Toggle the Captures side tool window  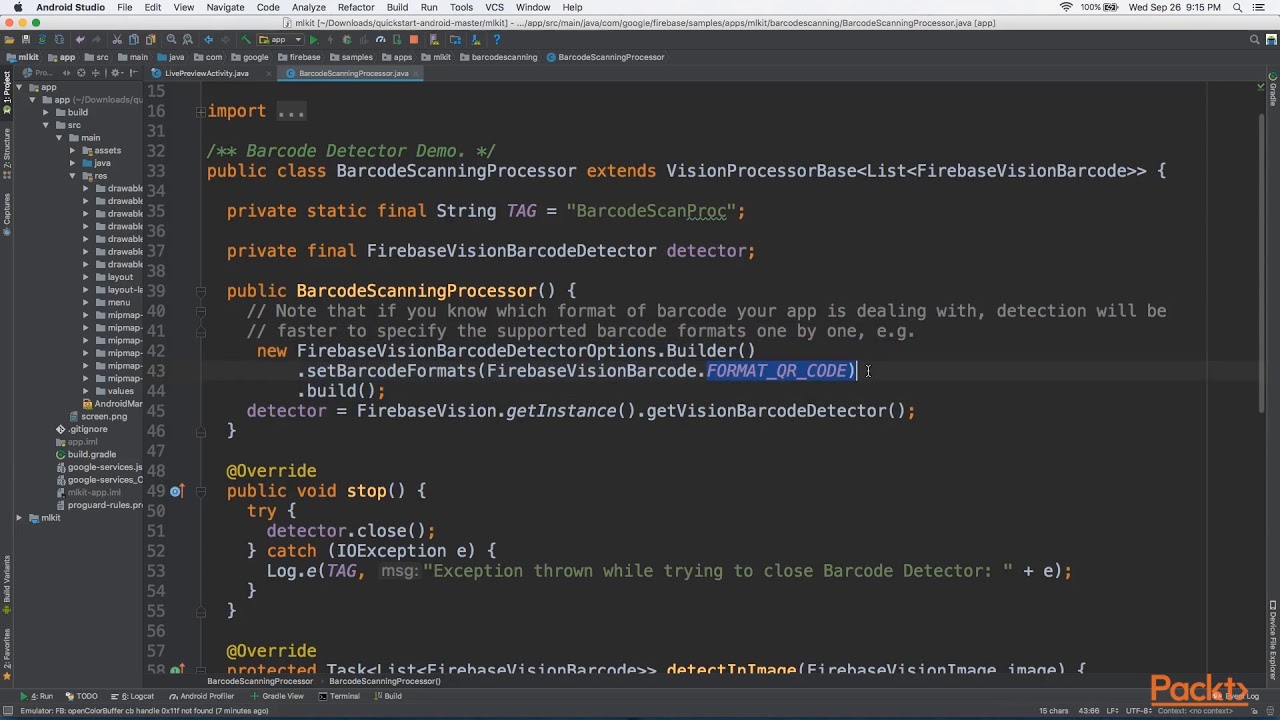(x=6, y=214)
